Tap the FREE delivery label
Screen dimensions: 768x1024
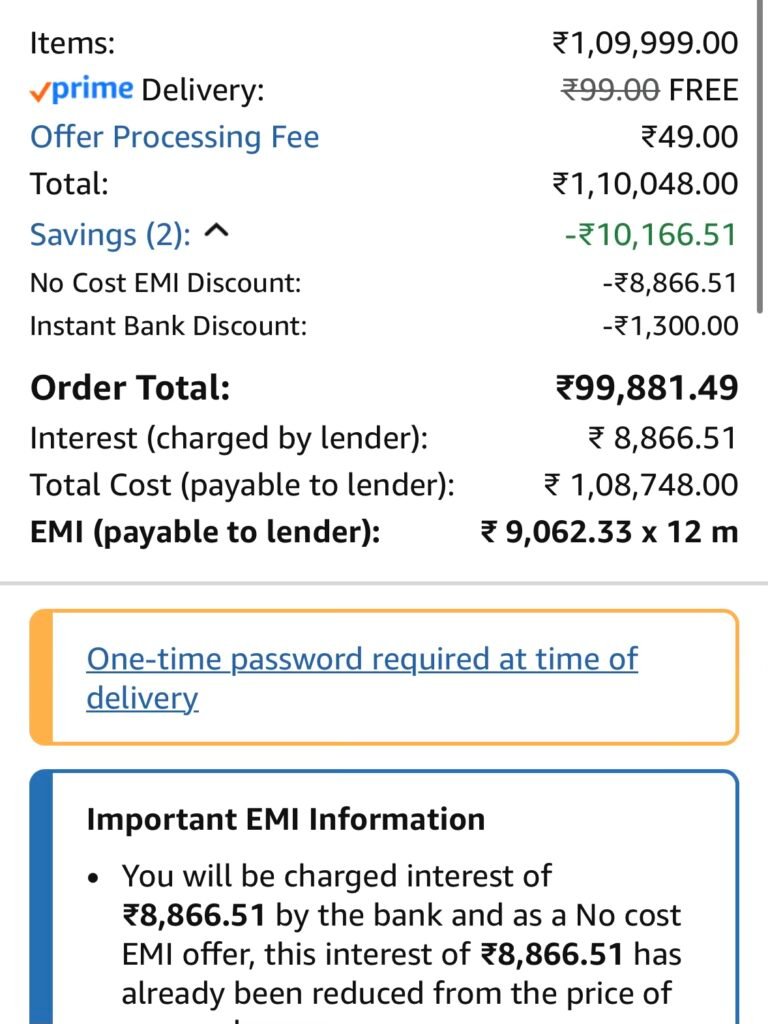click(x=703, y=90)
